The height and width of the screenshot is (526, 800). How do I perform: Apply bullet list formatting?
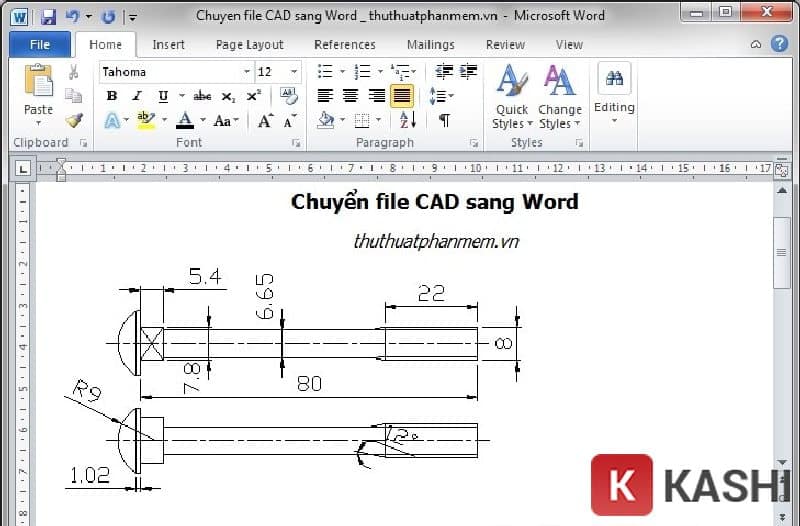tap(325, 71)
